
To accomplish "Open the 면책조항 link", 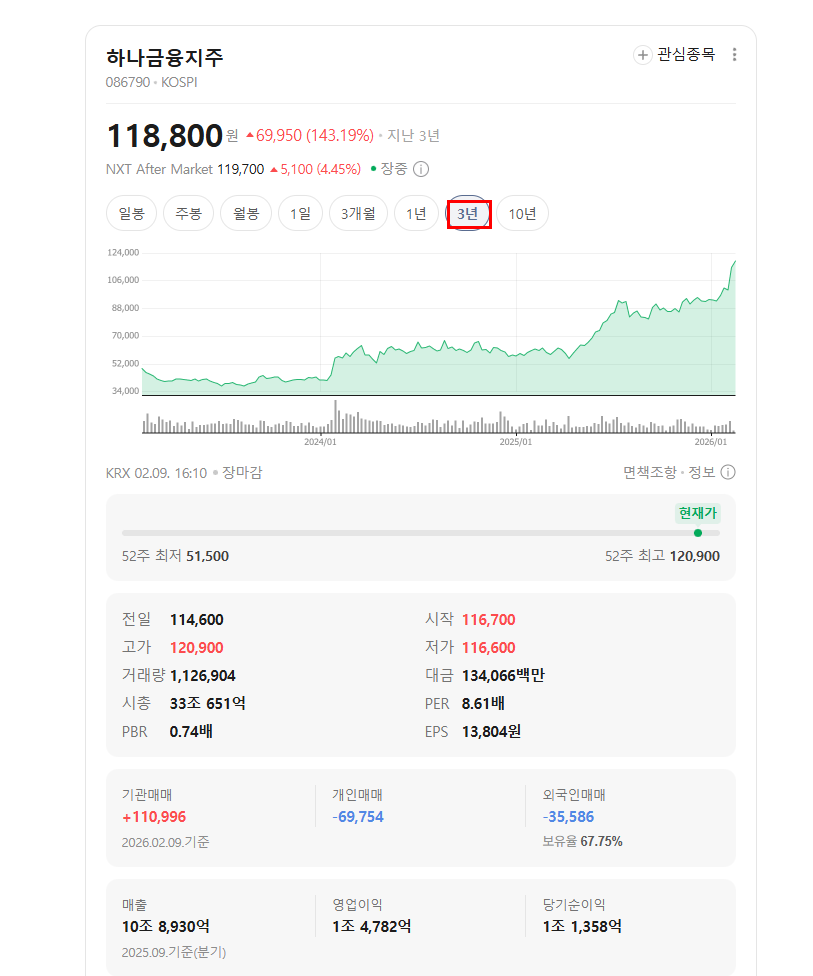I will click(x=650, y=472).
